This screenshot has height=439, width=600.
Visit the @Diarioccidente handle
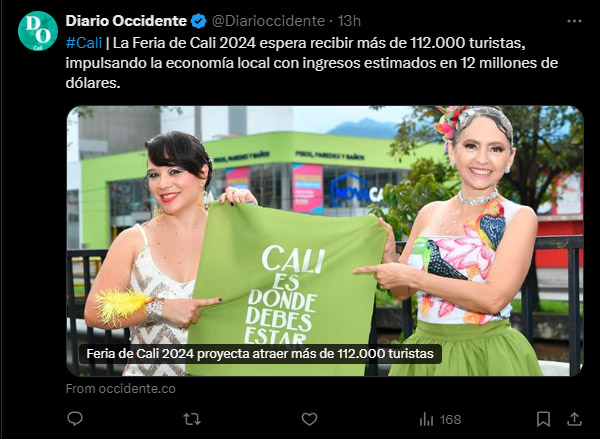[268, 21]
